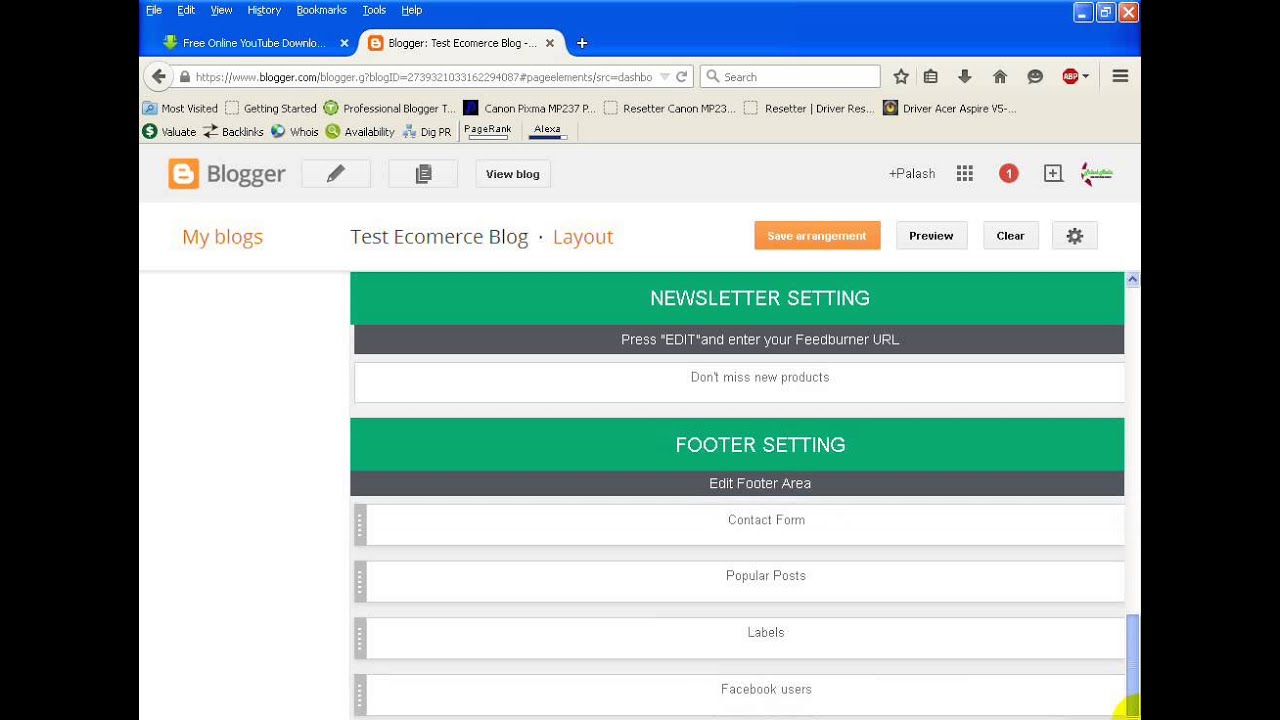Open the History menu
Image resolution: width=1280 pixels, height=720 pixels.
point(264,10)
